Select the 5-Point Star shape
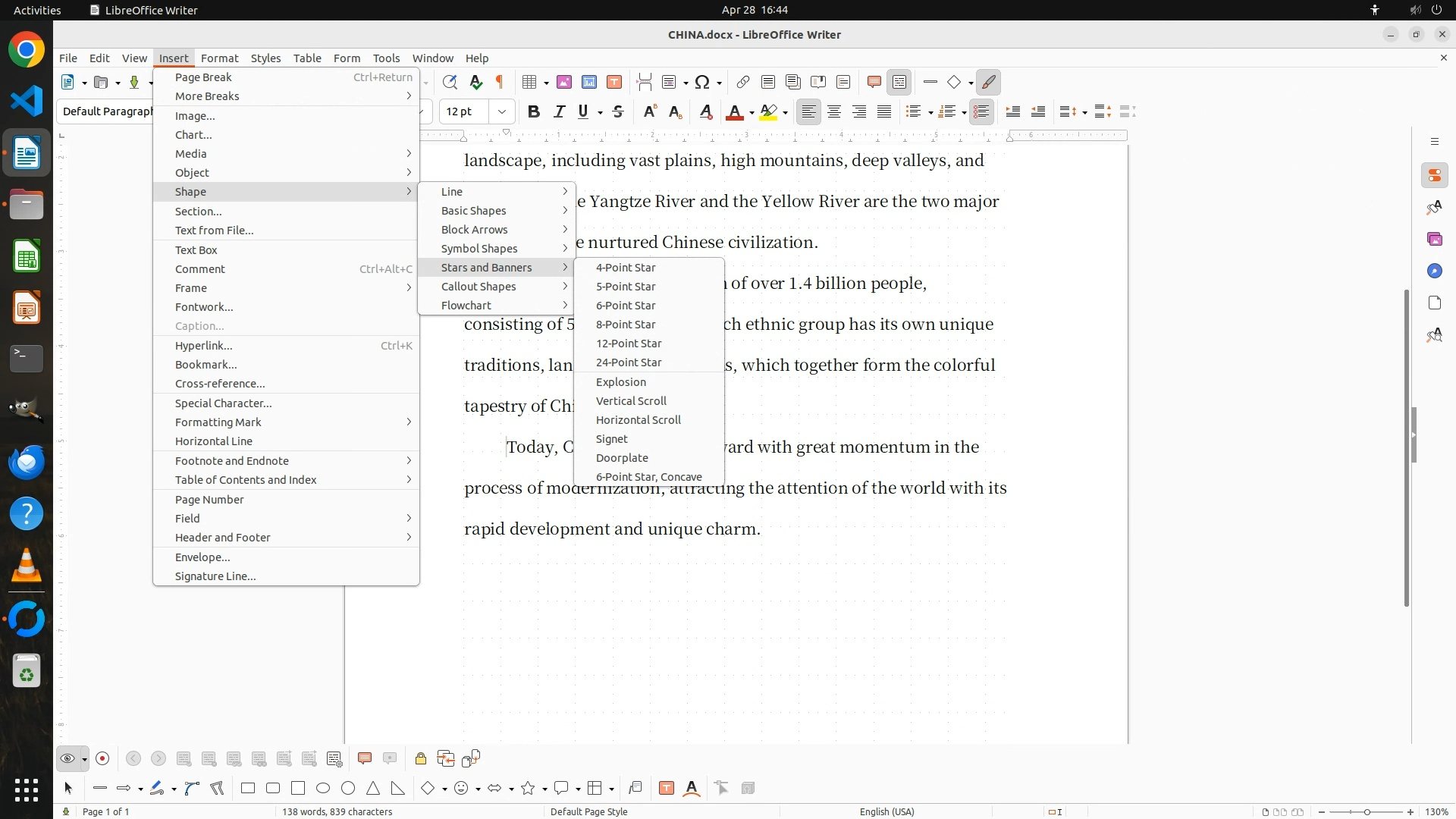This screenshot has width=1456, height=819. point(626,287)
